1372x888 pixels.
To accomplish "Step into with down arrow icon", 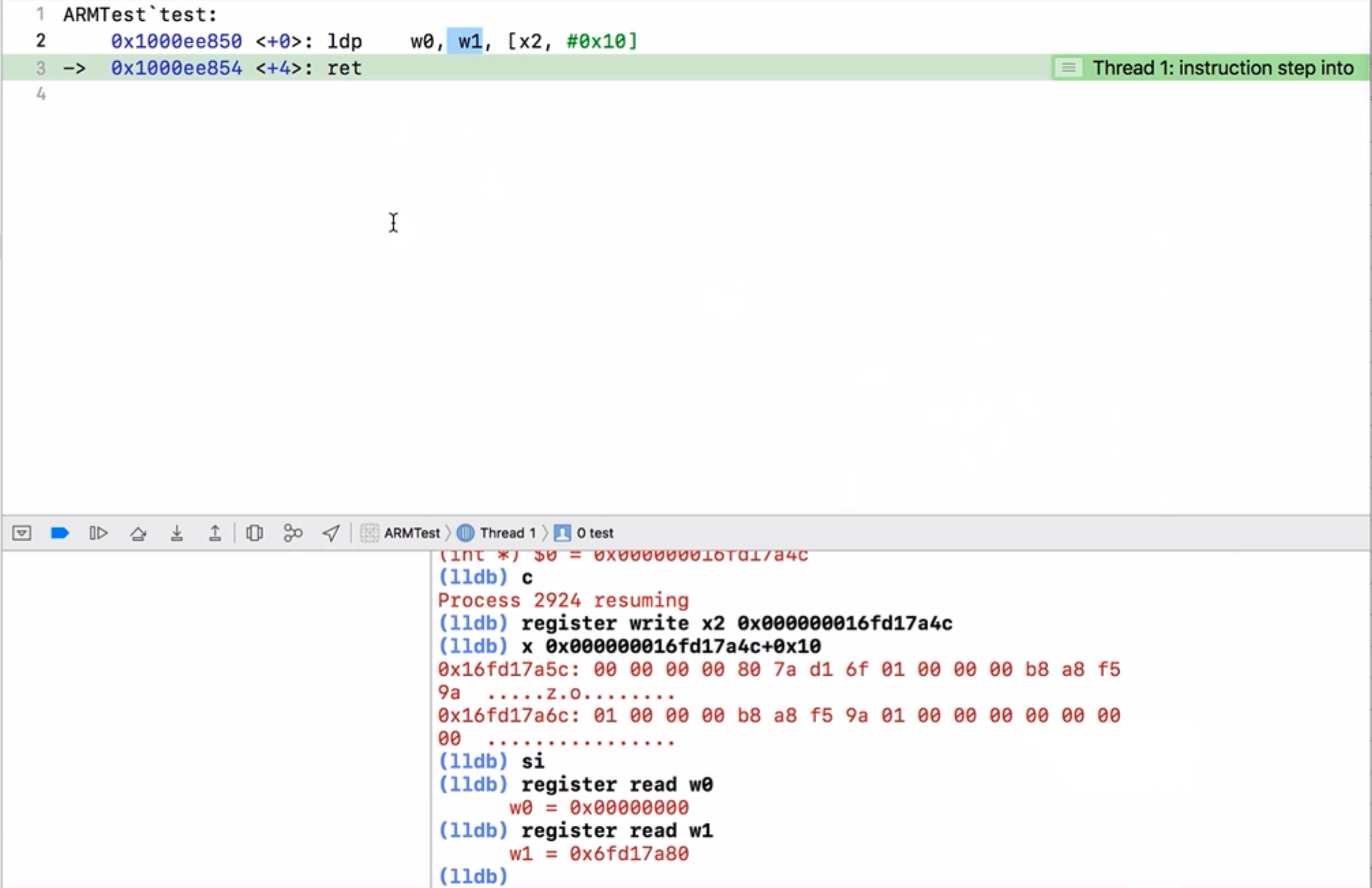I will coord(177,533).
